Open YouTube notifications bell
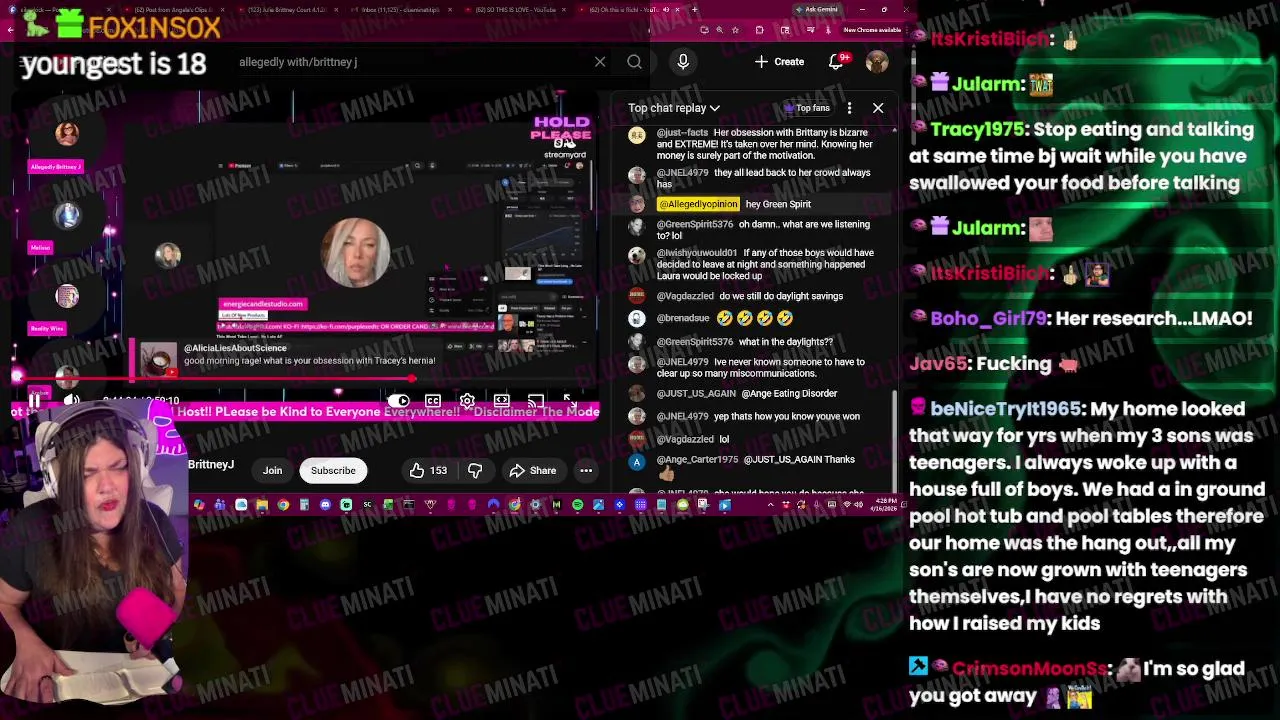This screenshot has width=1280, height=720. [x=836, y=62]
